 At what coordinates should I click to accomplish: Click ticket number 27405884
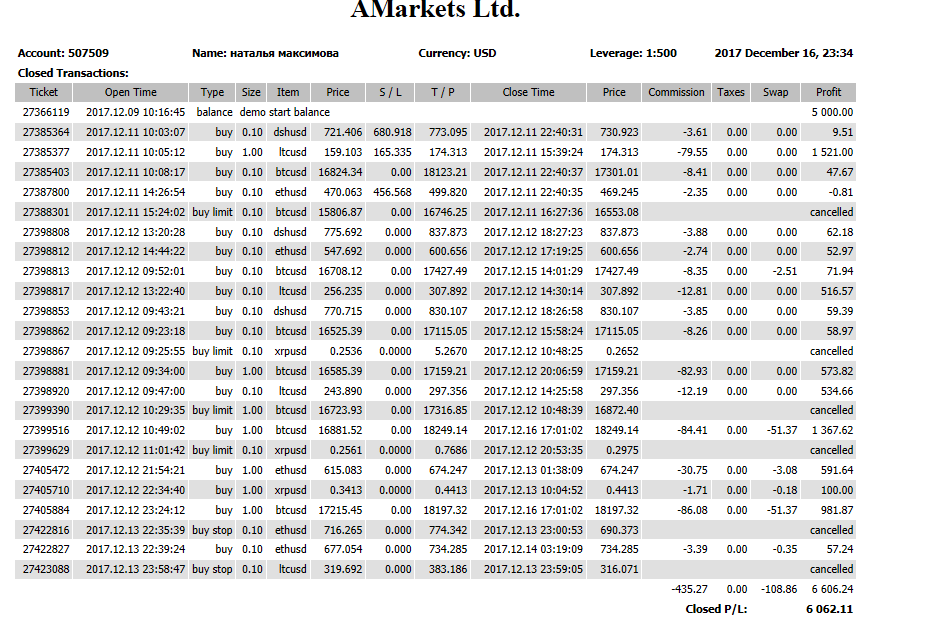click(46, 510)
